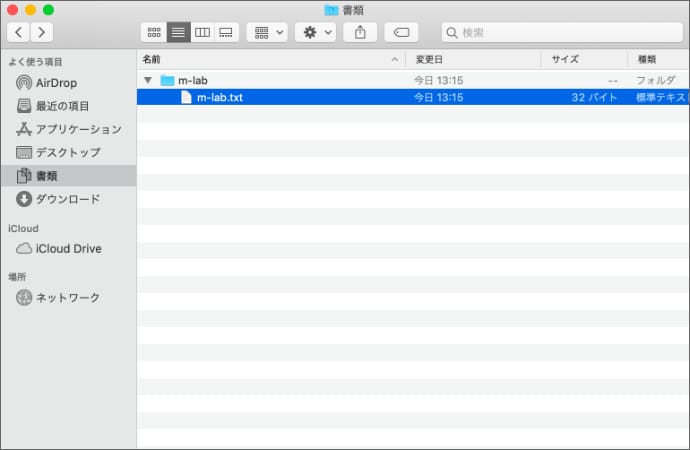Switch to column view mode
The width and height of the screenshot is (690, 450).
click(202, 32)
